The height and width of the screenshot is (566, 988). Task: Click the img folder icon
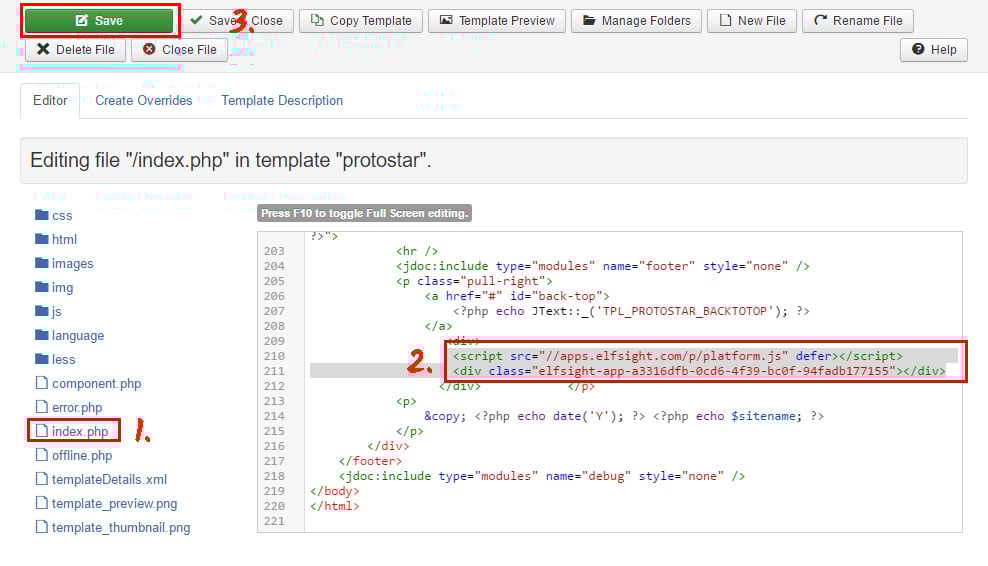tap(42, 287)
